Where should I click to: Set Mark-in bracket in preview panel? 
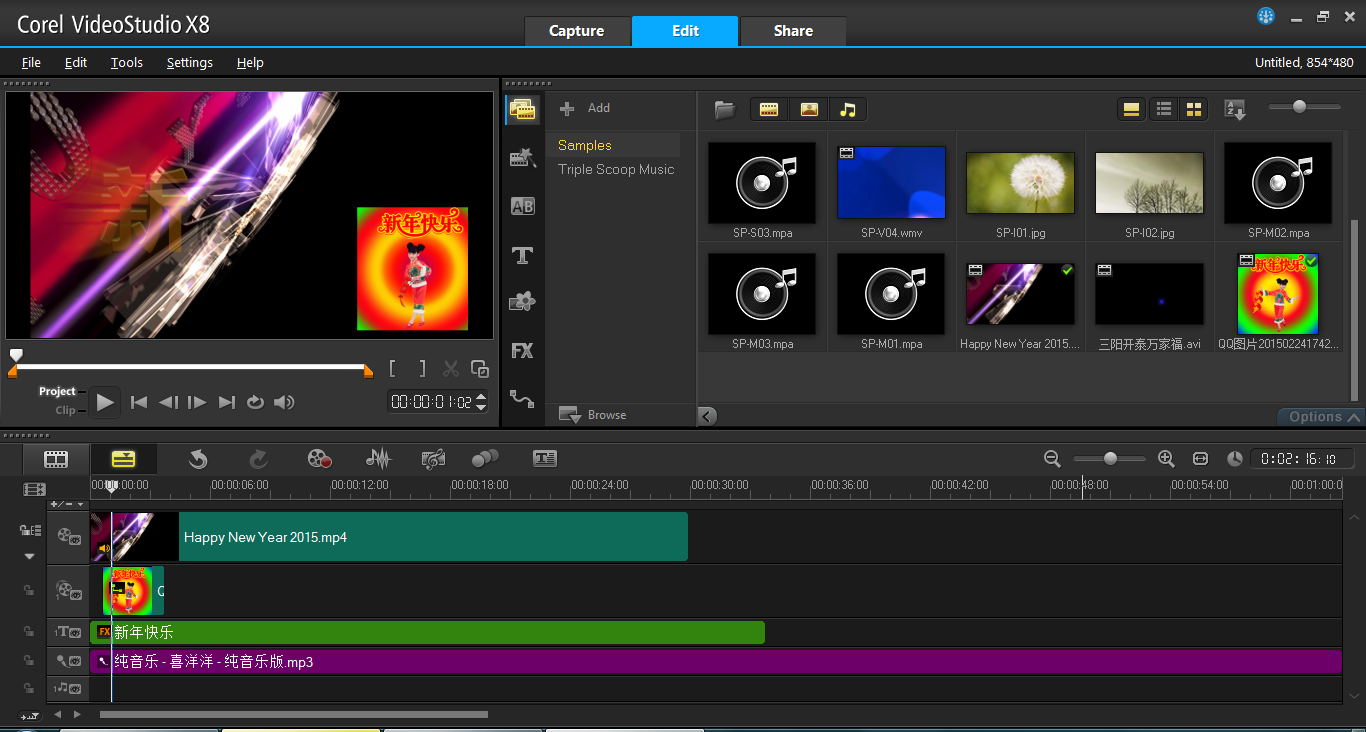393,369
